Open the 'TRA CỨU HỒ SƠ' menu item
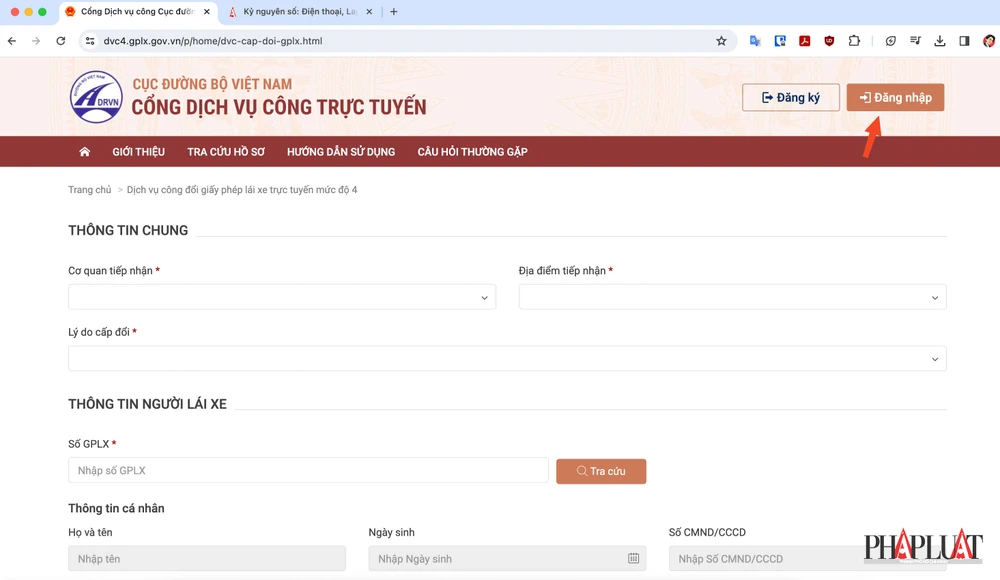The width and height of the screenshot is (1000, 580). pyautogui.click(x=226, y=151)
